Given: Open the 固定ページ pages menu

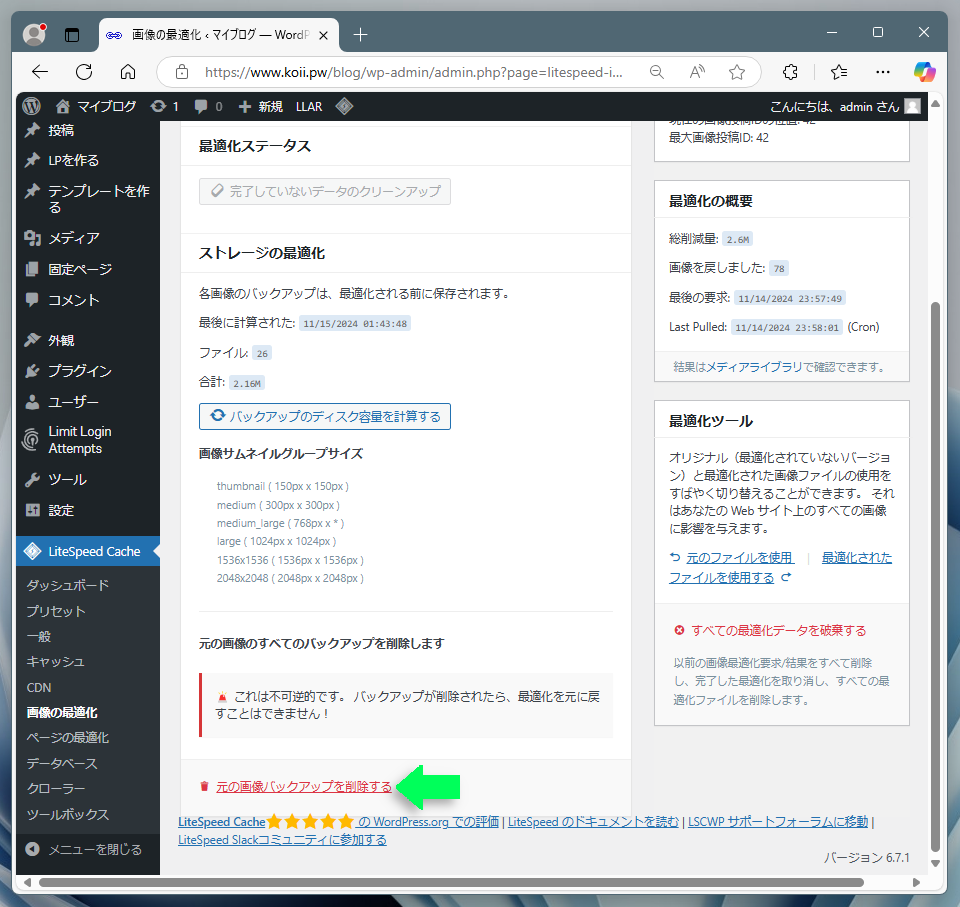Looking at the screenshot, I should (x=88, y=269).
